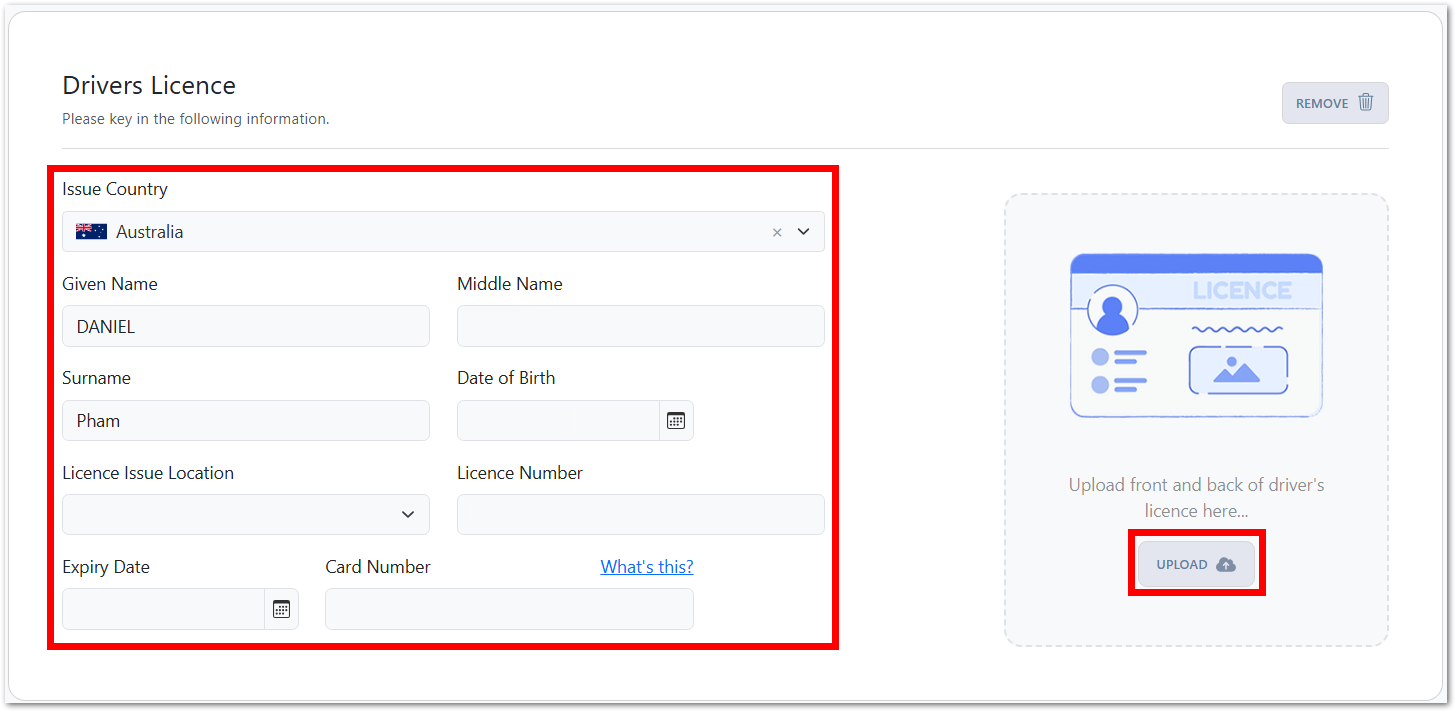Screen dimensions: 1456x712
Task: Click the licence card illustration thumbnail
Action: 1196,336
